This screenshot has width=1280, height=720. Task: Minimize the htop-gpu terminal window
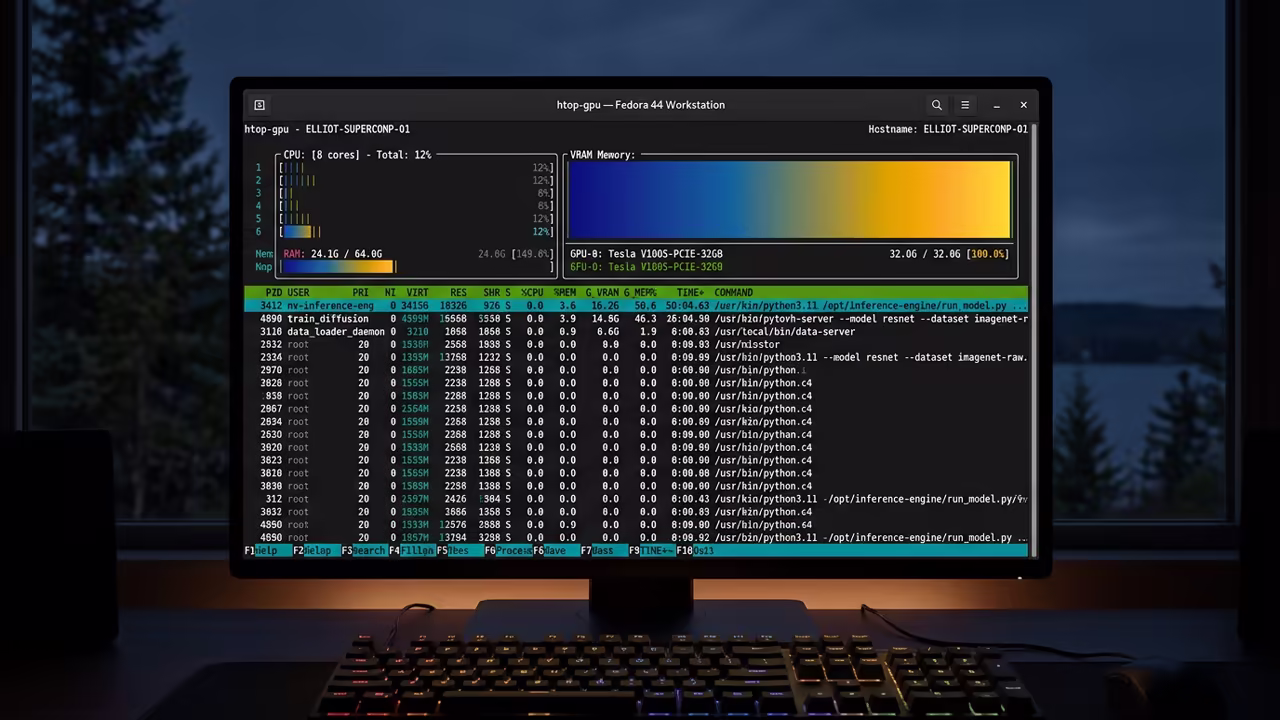tap(996, 105)
